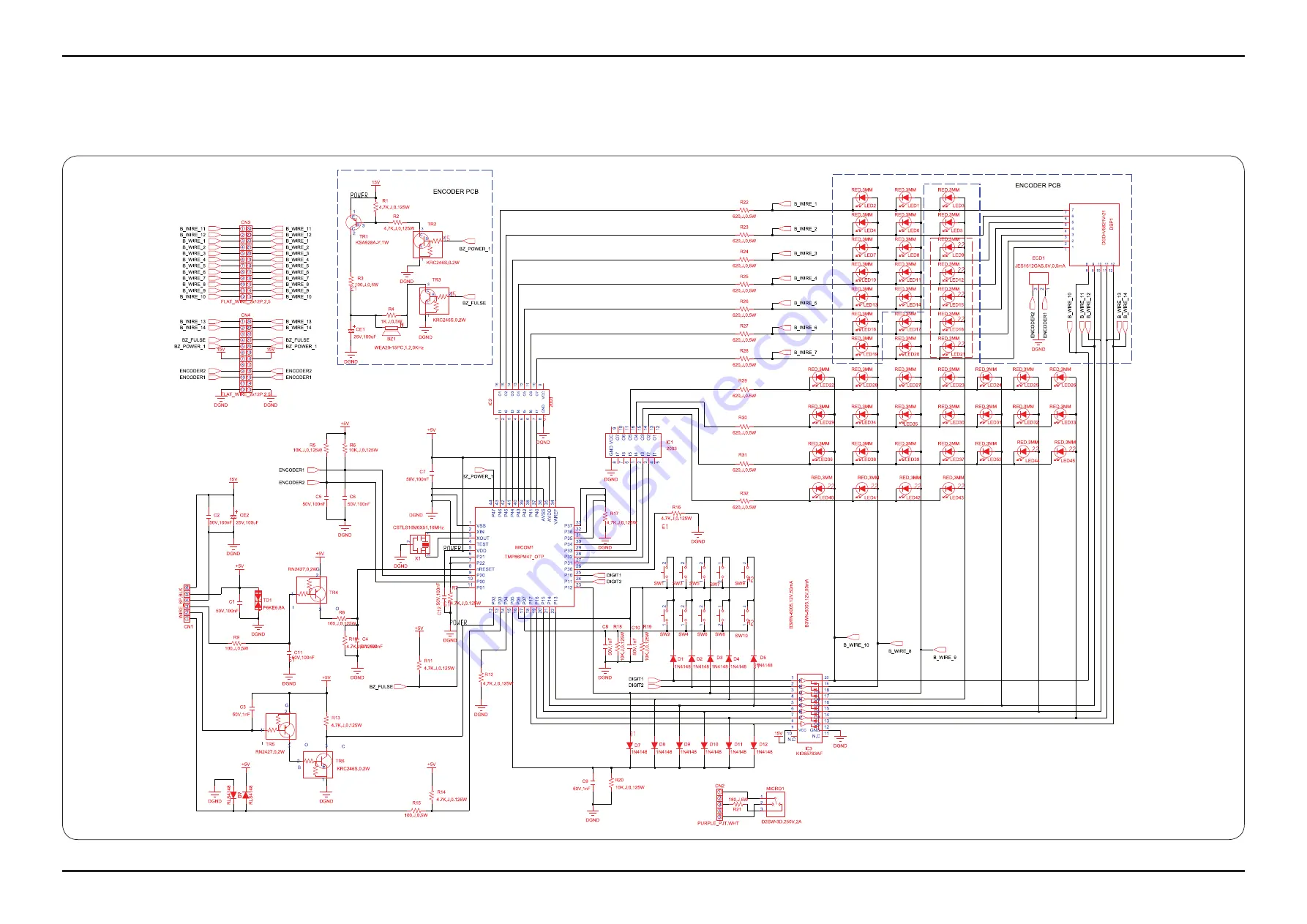Image resolution: width=1307 pixels, height=924 pixels.
Task: Click the KID65783AF part text
Action: point(809,754)
